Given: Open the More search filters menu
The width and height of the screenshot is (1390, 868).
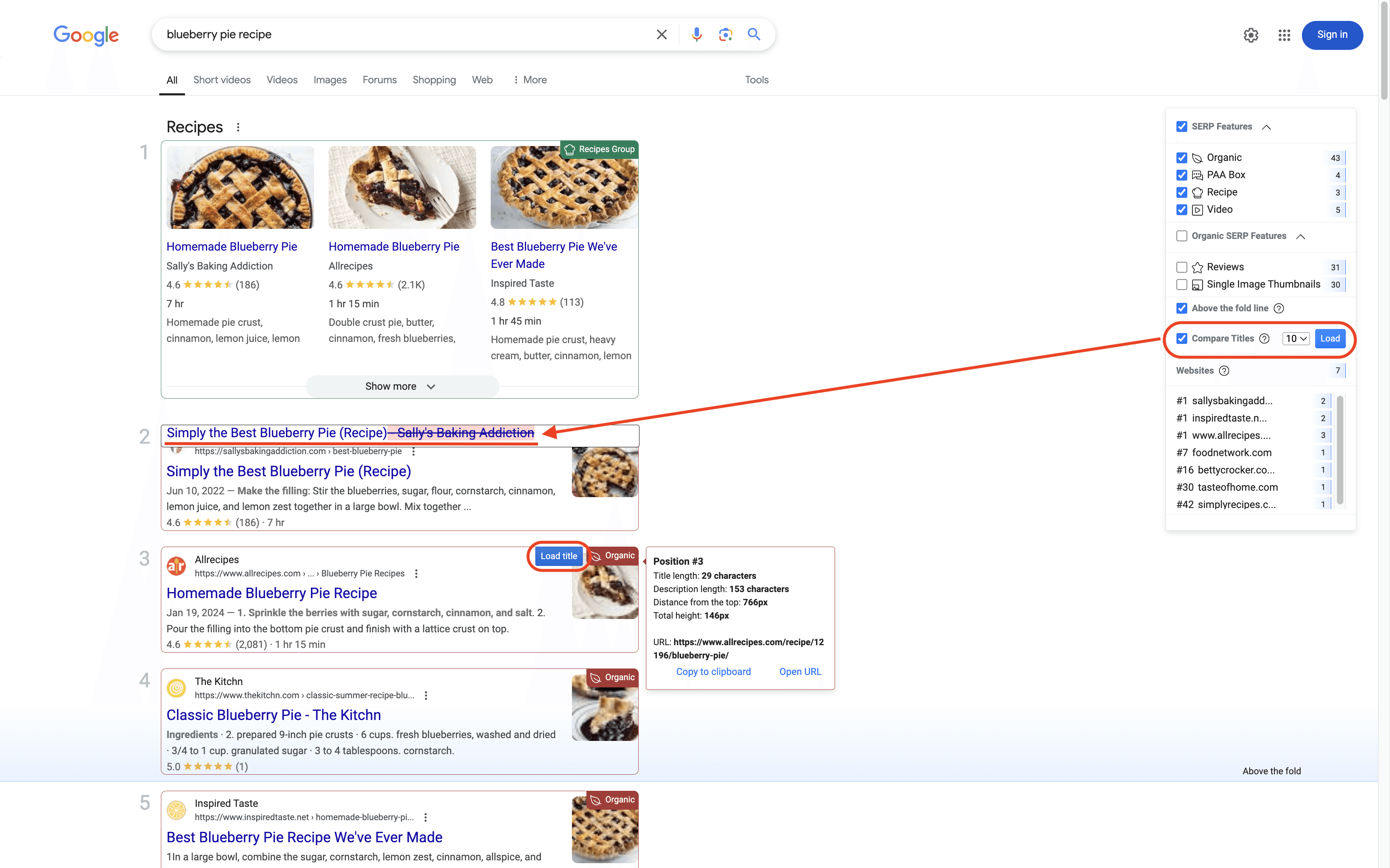Looking at the screenshot, I should pyautogui.click(x=529, y=80).
